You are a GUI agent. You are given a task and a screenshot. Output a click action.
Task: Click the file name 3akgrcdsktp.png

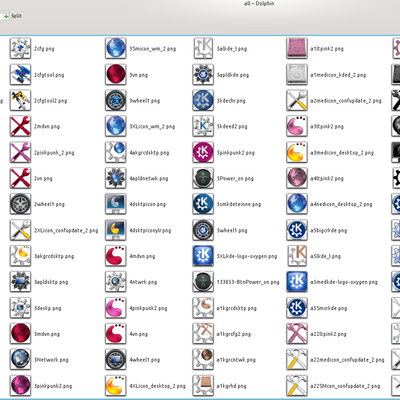[54, 256]
